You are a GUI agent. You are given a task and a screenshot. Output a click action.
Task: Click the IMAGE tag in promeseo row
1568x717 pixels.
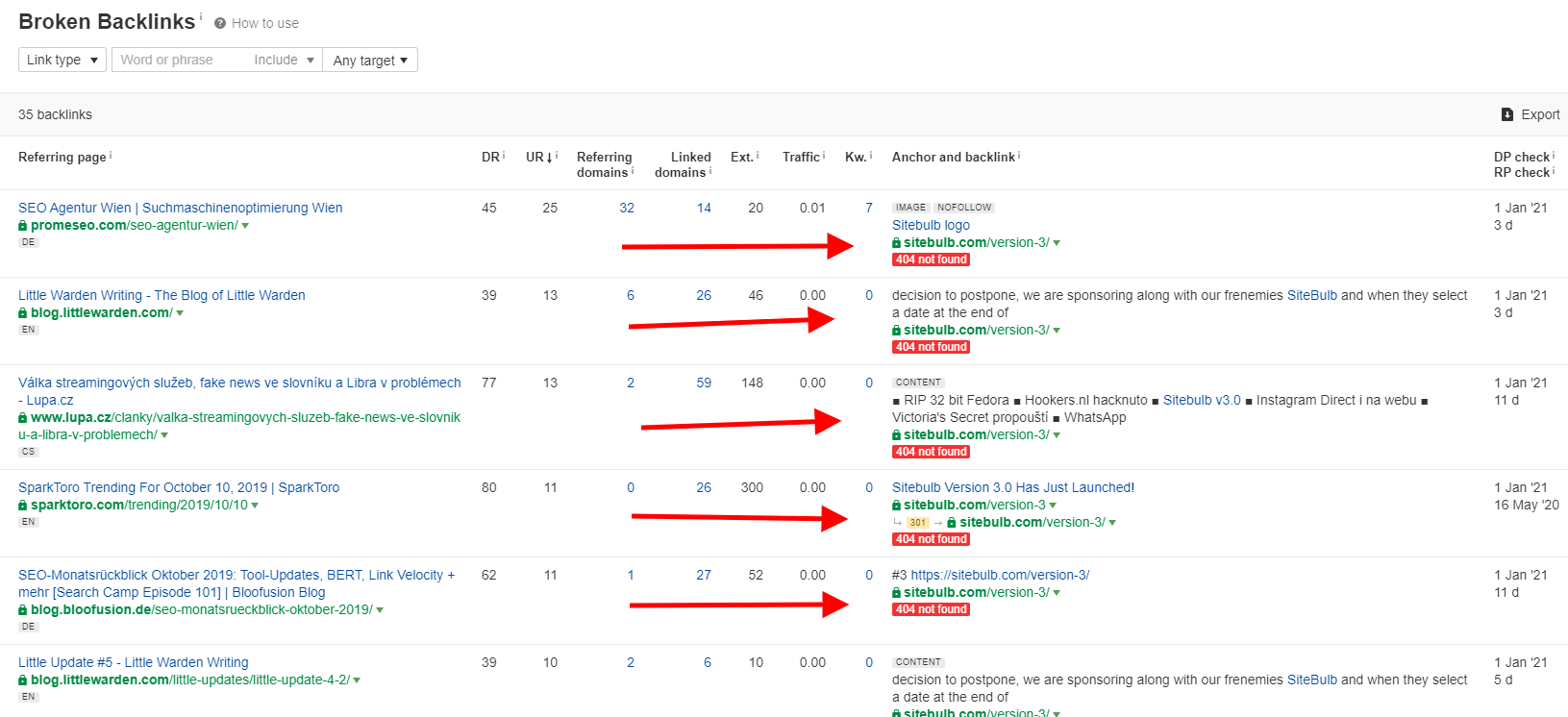(x=911, y=208)
